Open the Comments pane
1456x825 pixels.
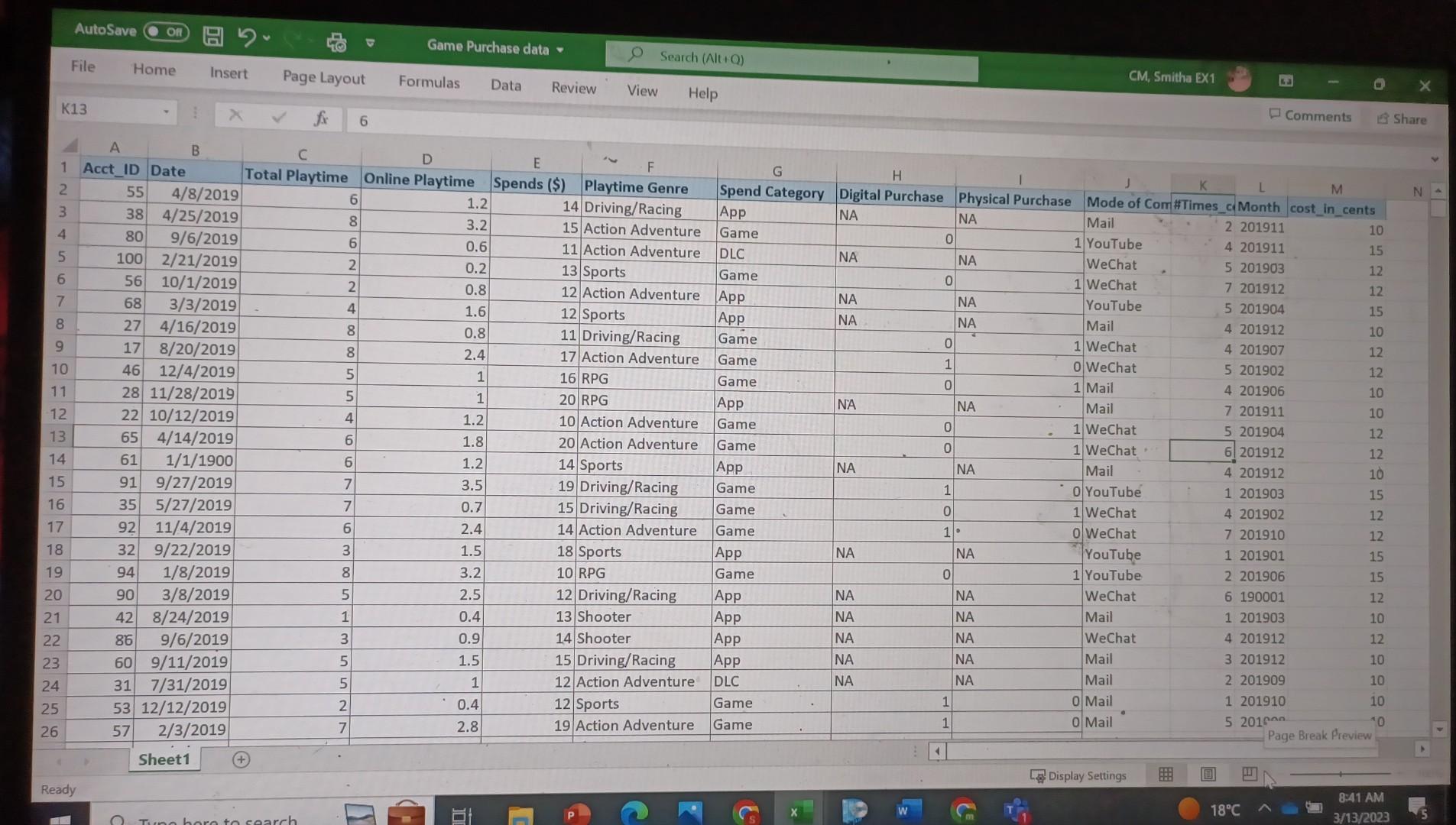coord(1308,115)
